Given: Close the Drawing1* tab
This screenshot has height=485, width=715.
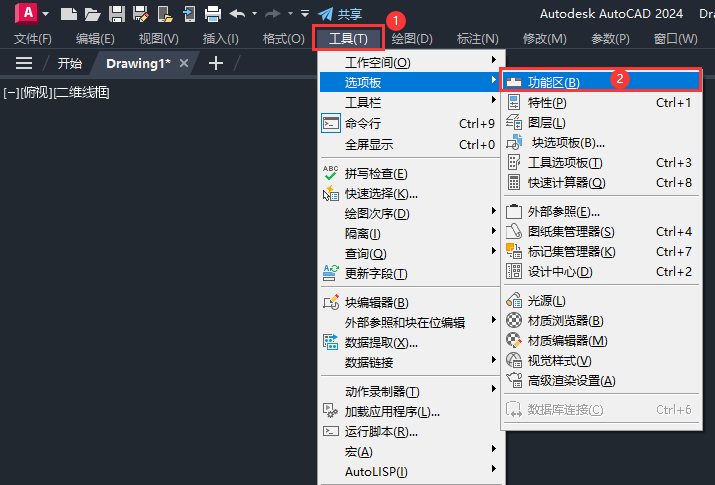Looking at the screenshot, I should pos(183,63).
